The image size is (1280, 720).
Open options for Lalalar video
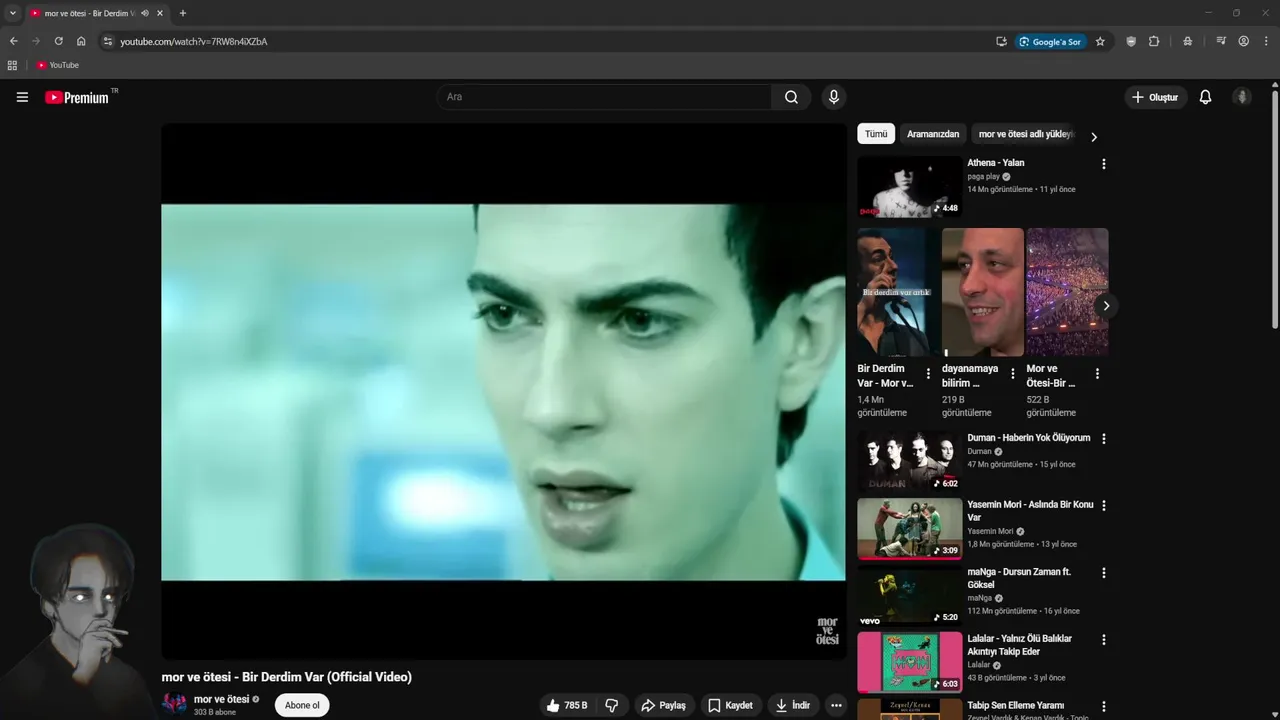(x=1104, y=640)
